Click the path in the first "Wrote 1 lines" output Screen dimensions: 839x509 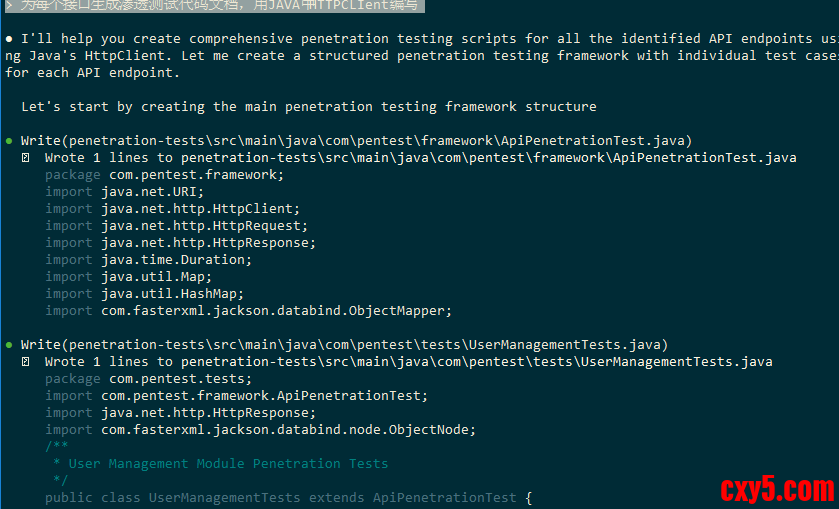(488, 158)
